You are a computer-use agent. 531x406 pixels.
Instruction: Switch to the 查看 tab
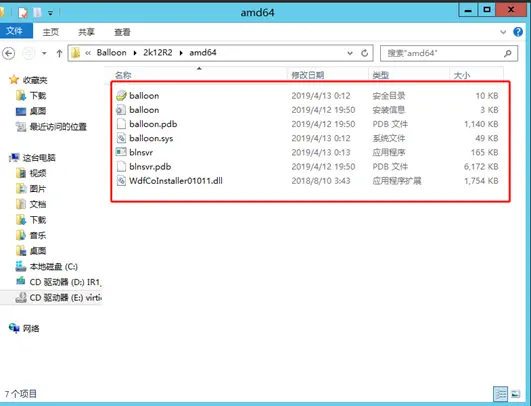122,32
